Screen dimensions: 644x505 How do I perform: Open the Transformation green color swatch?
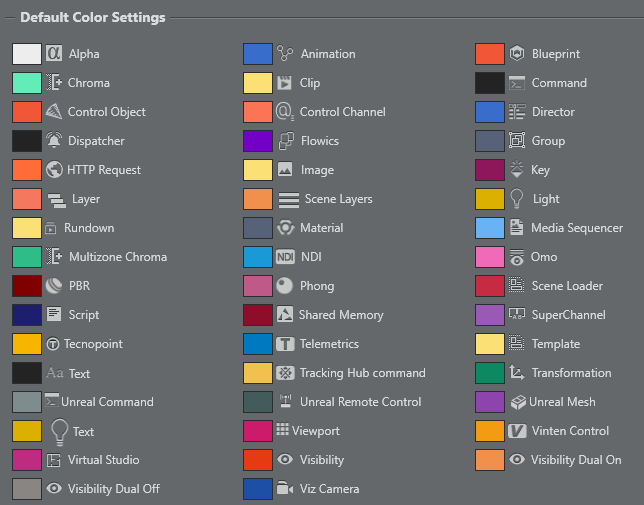pos(490,373)
